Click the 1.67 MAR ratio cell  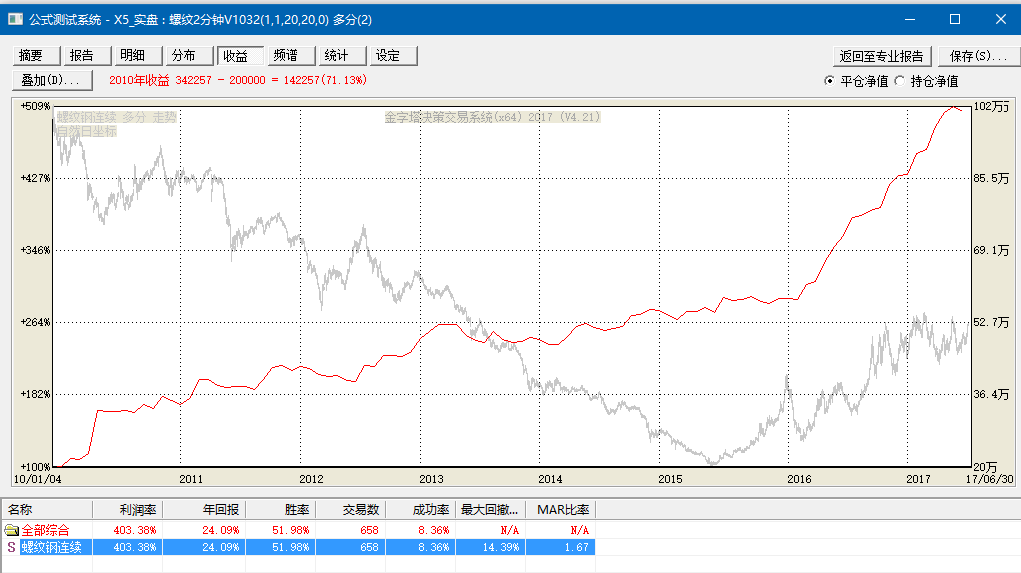click(x=577, y=547)
